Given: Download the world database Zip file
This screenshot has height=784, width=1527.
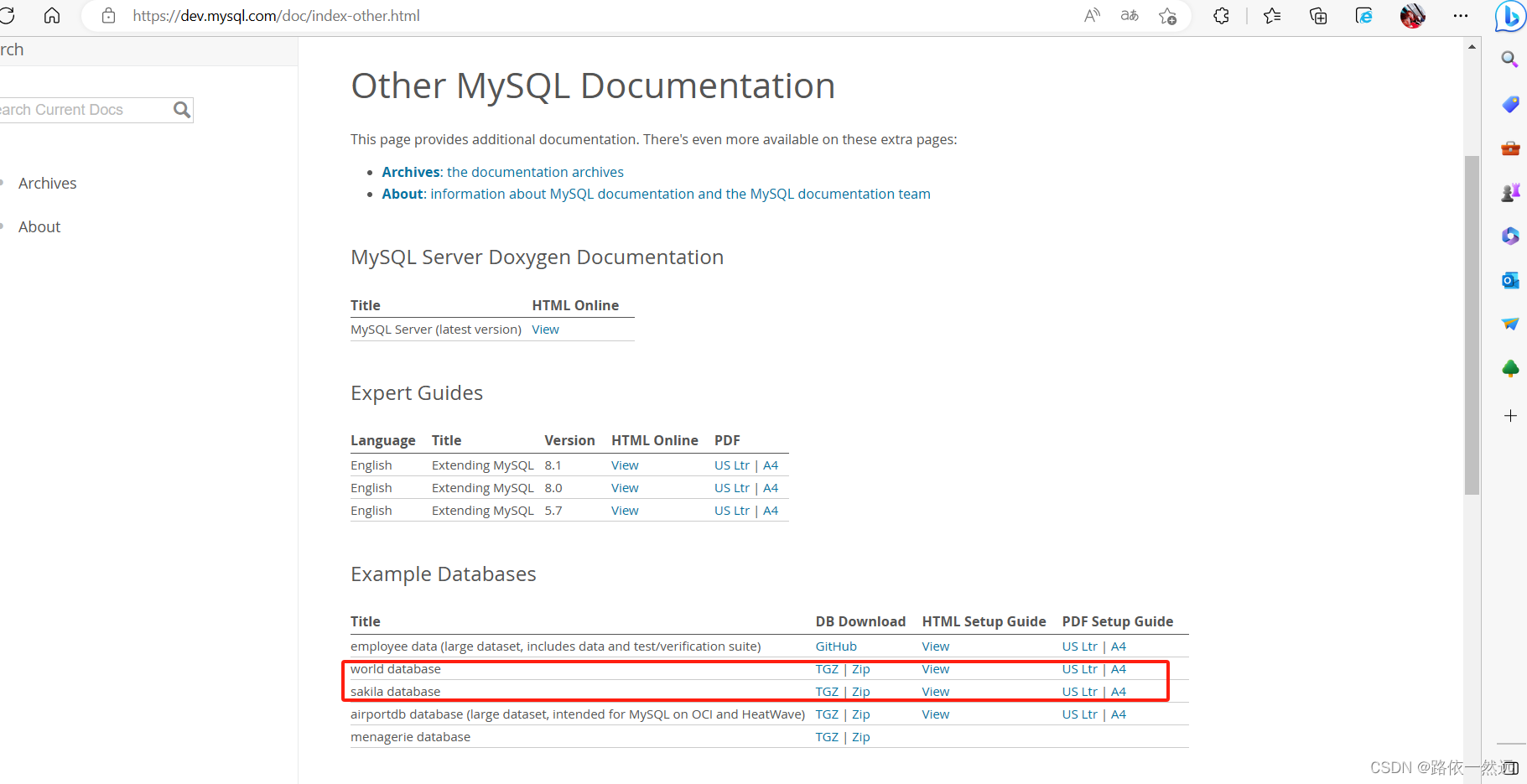Looking at the screenshot, I should [x=861, y=668].
